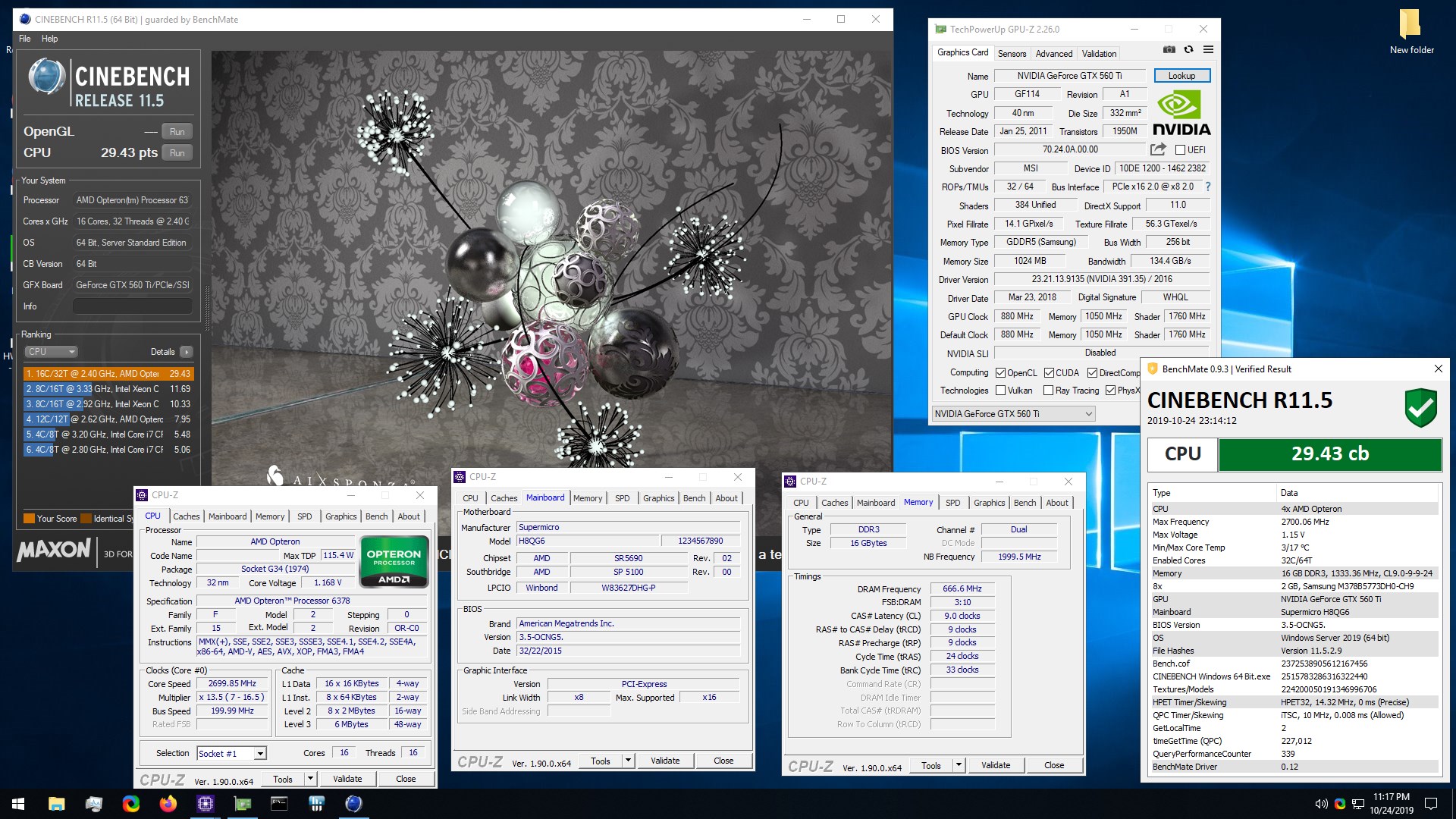Click Validate in CPU-Z Mainboard window
The image size is (1456, 819).
click(665, 761)
